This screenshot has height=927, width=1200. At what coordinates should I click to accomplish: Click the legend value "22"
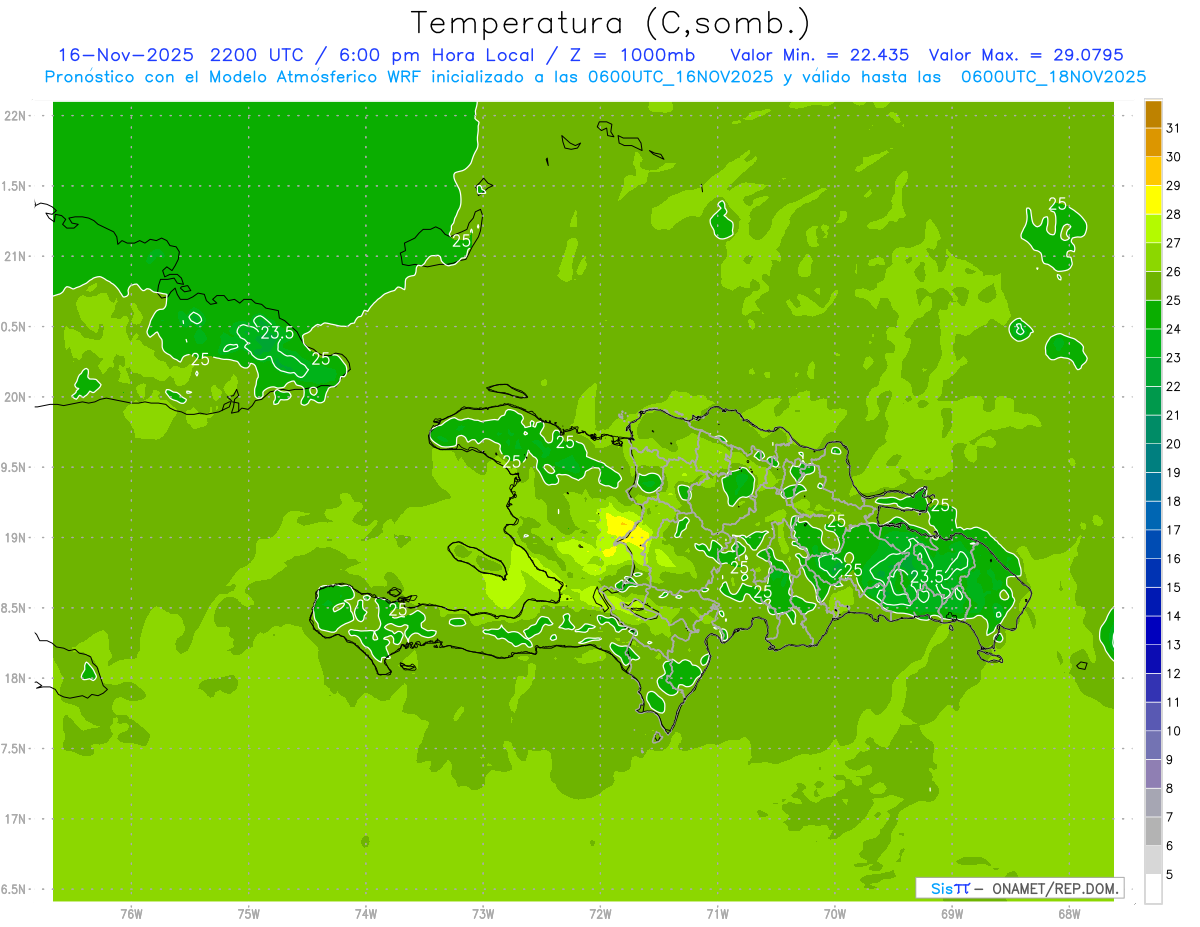click(x=1174, y=386)
